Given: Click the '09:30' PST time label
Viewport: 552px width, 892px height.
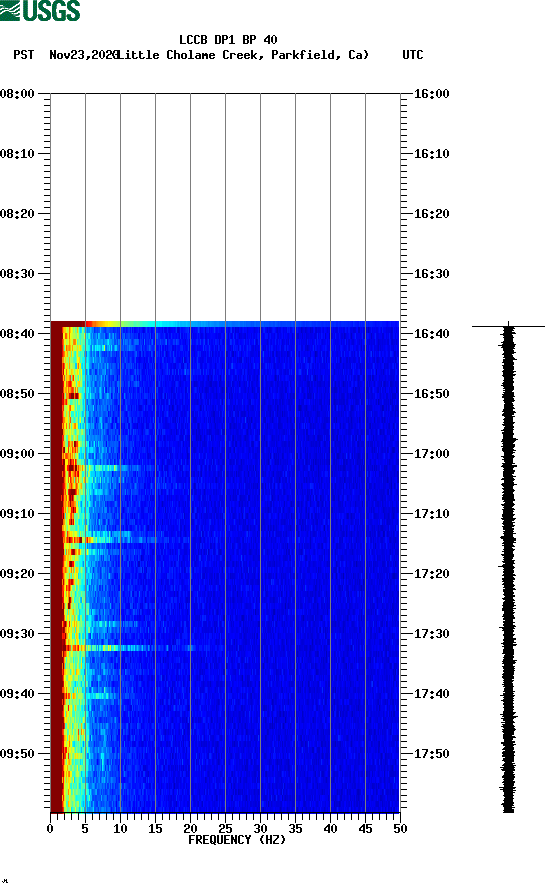Looking at the screenshot, I should click(x=18, y=634).
